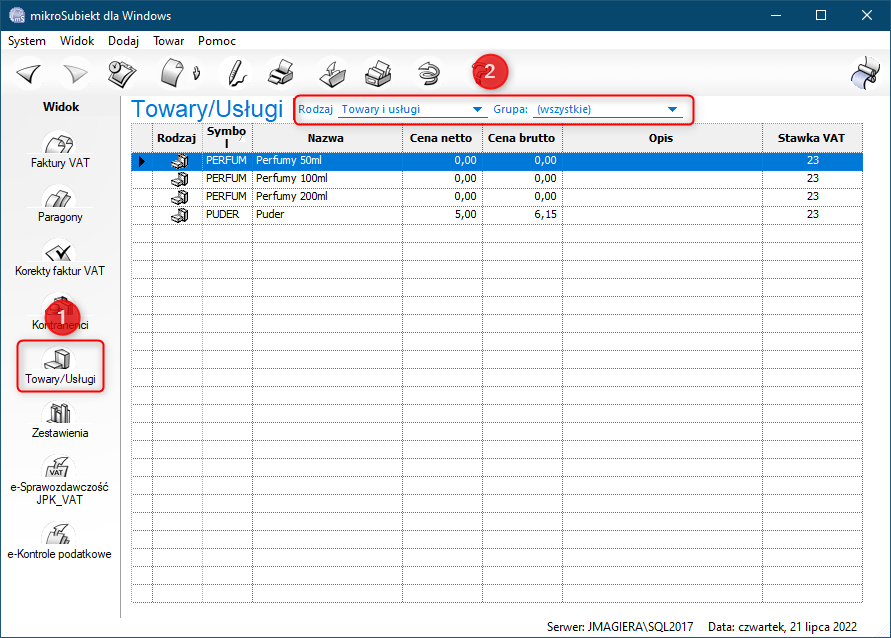Click the Towary/Usługi page heading
This screenshot has width=891, height=638.
(x=207, y=109)
